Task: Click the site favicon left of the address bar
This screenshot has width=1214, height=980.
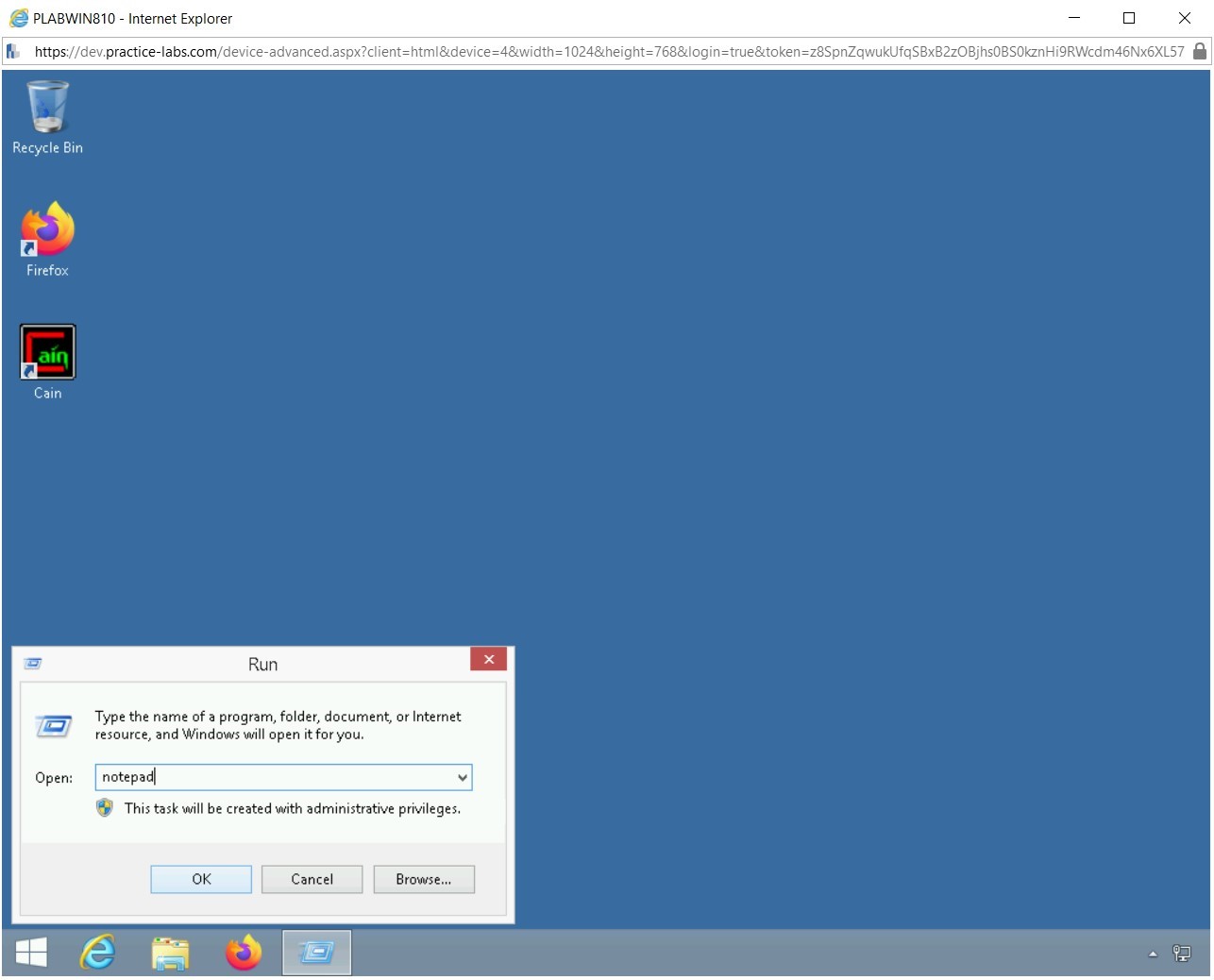Action: pyautogui.click(x=12, y=51)
